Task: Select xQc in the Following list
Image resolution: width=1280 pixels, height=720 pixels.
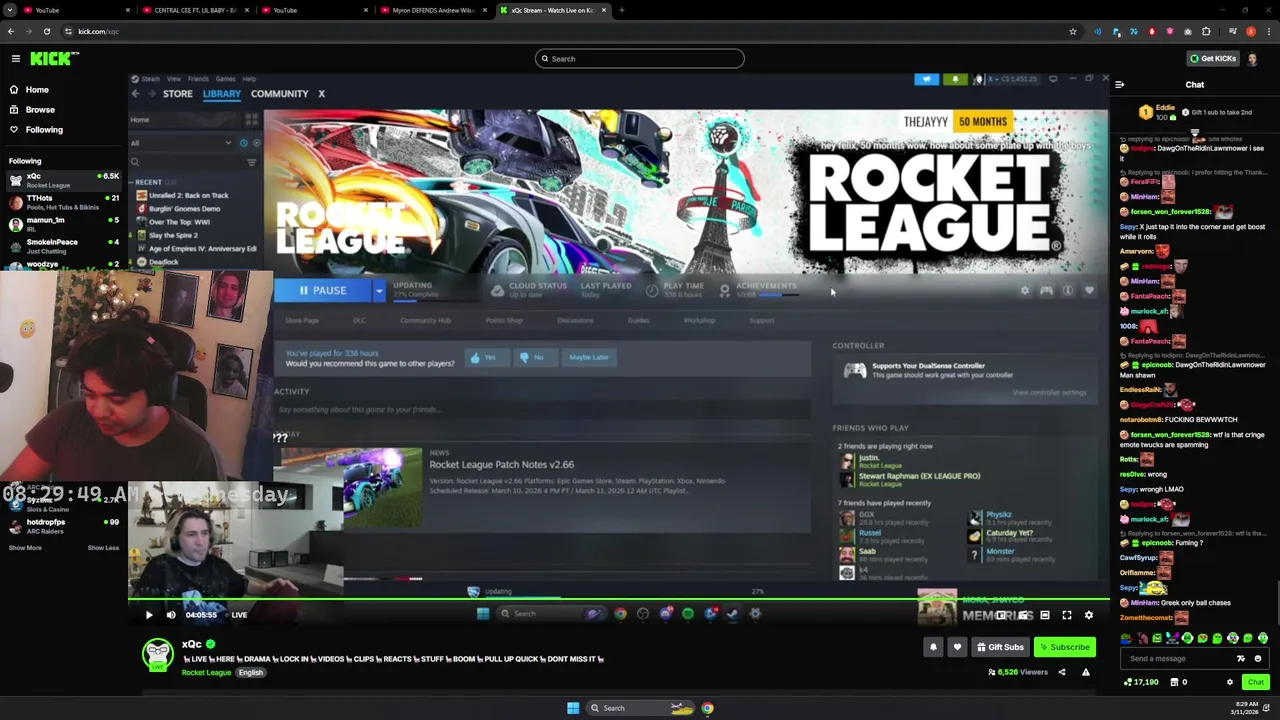Action: (64, 180)
